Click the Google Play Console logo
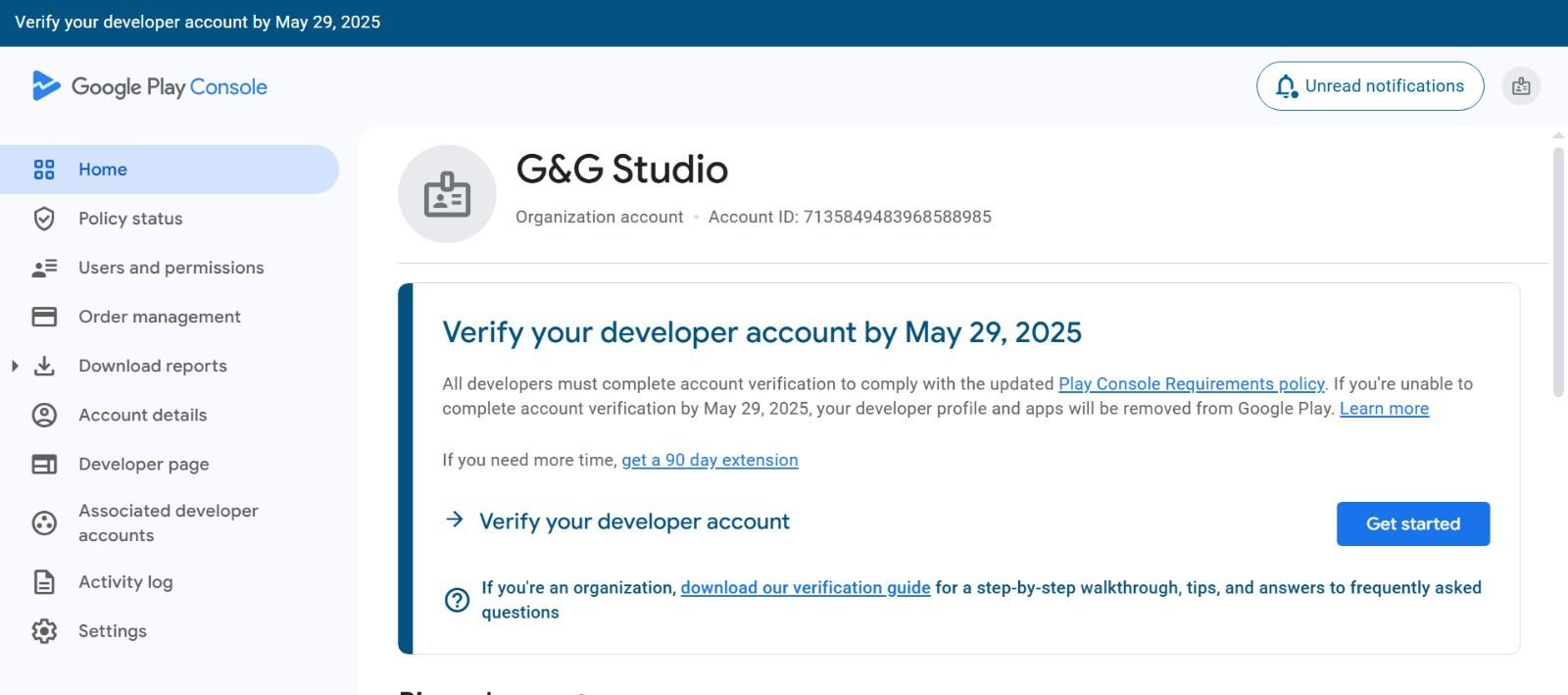 click(149, 86)
